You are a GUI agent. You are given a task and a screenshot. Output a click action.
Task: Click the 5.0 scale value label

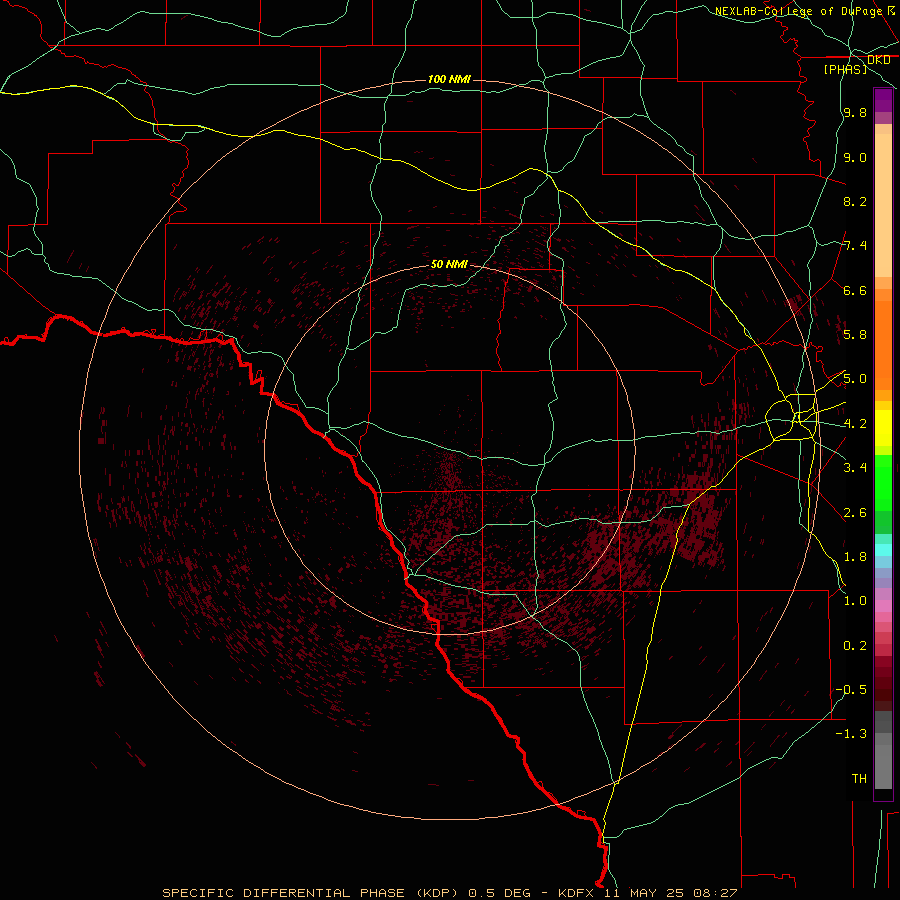[855, 379]
